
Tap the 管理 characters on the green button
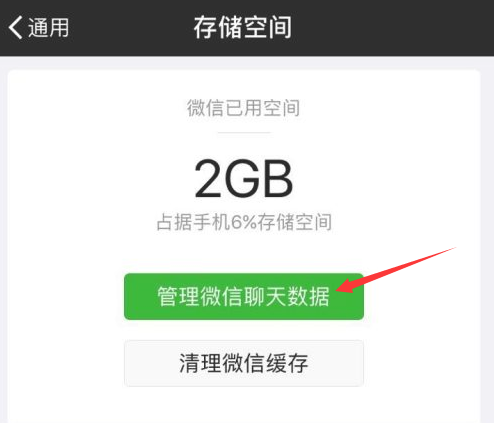coord(179,296)
